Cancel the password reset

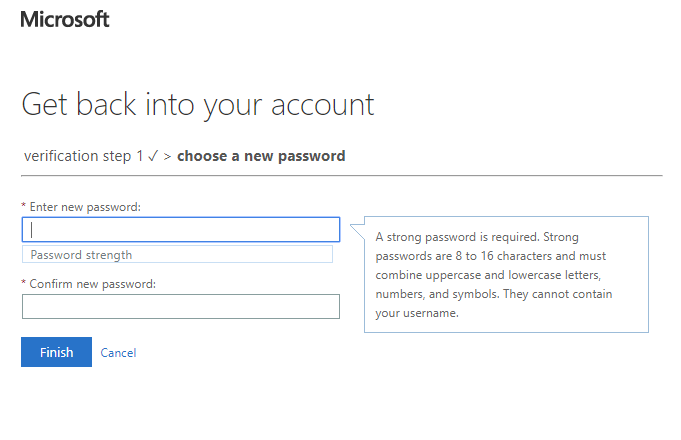[x=118, y=353]
